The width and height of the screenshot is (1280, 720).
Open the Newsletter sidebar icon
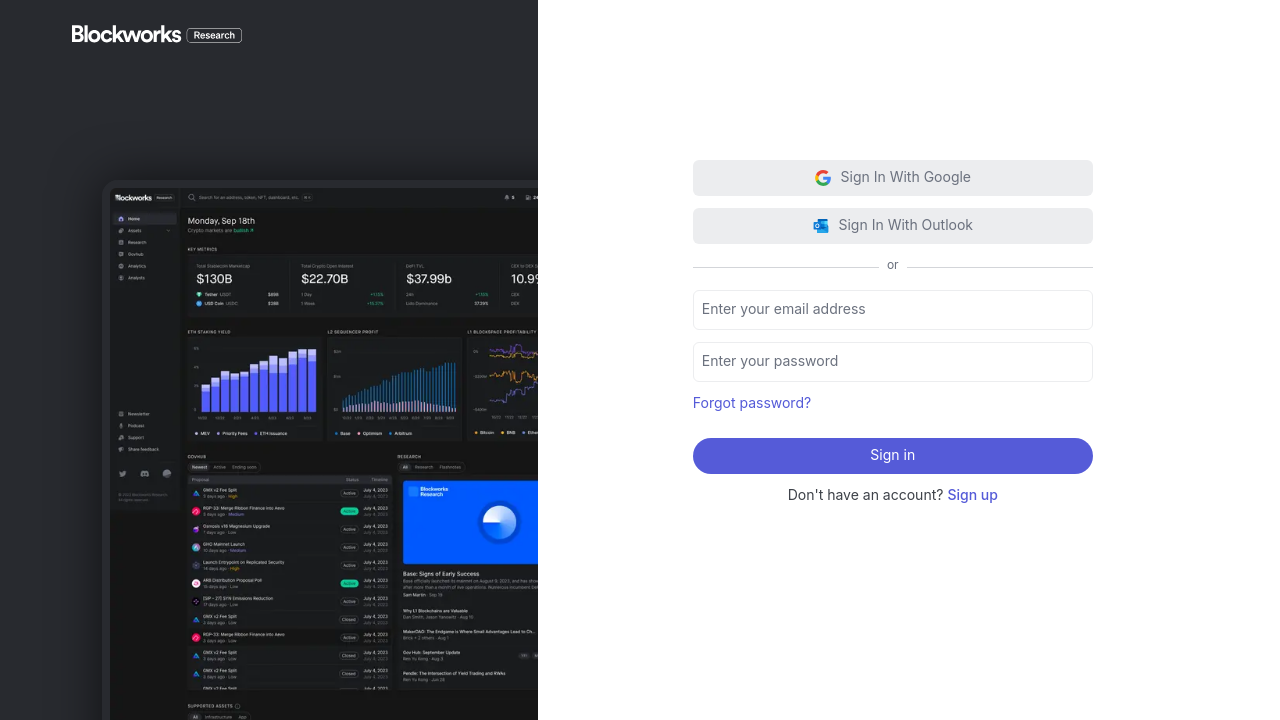[121, 414]
